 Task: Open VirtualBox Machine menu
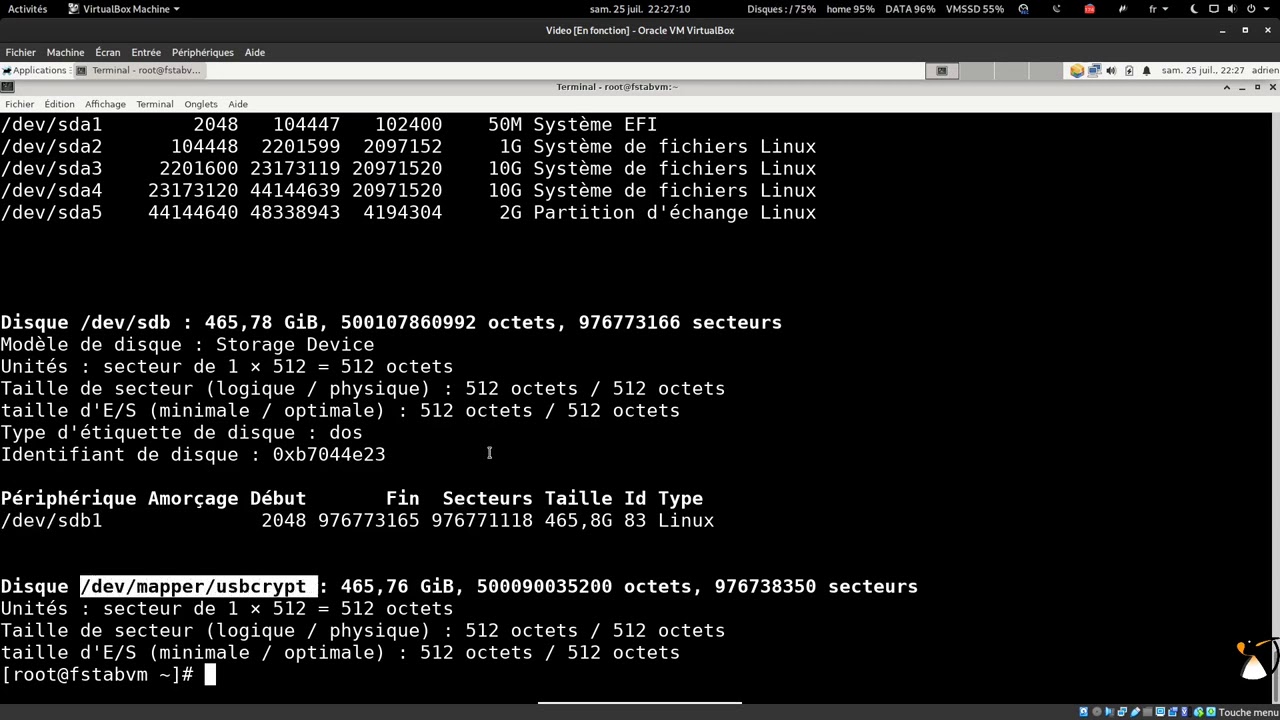click(65, 52)
